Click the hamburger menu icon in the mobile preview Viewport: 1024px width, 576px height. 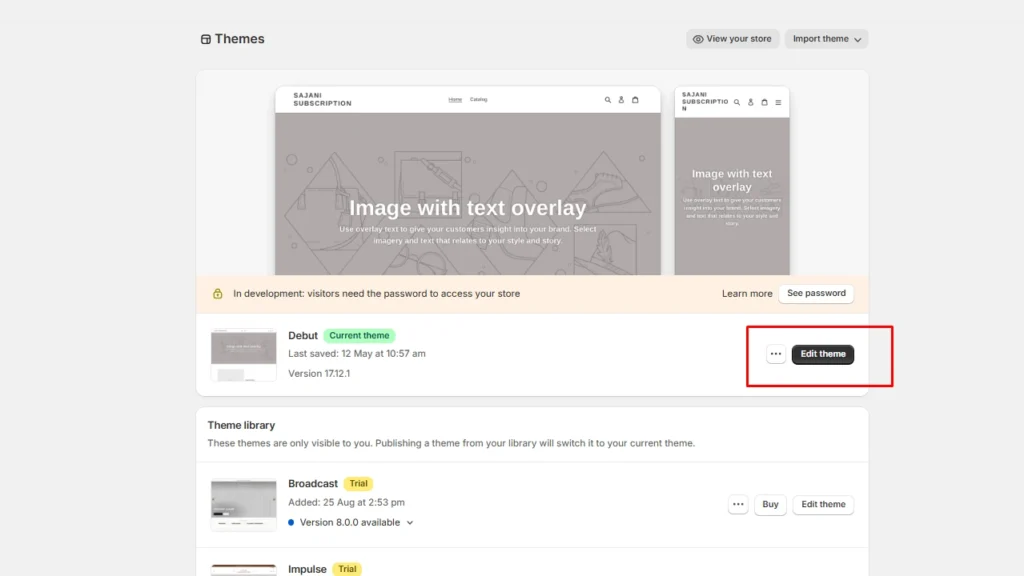click(778, 102)
